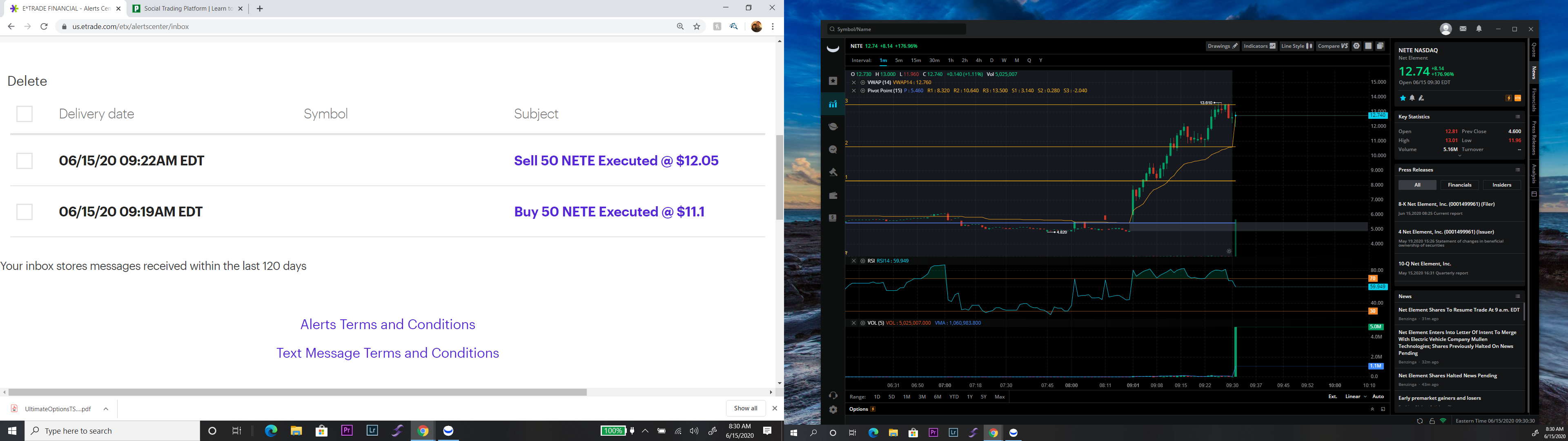Check the Buy 50 NETE alert checkbox
Screen dimensions: 1568x441
coord(24,212)
